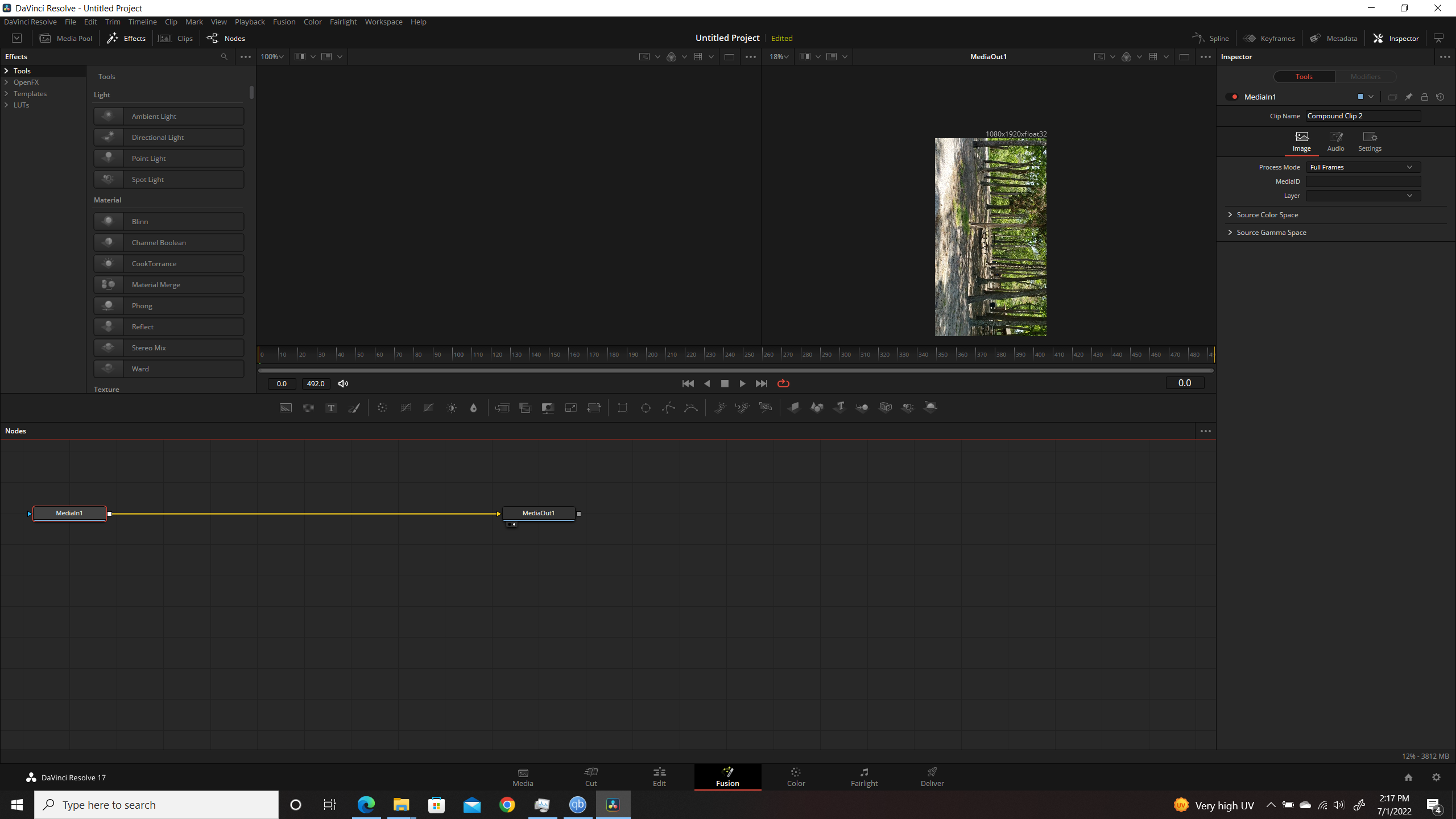Open the Fusion menu in menu bar

[x=284, y=22]
